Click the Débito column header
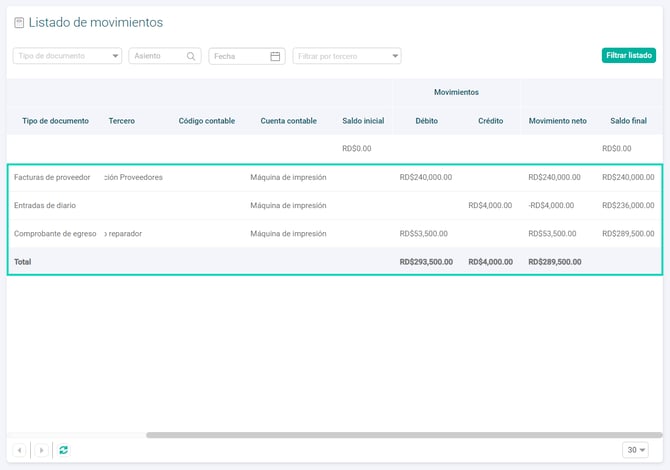The width and height of the screenshot is (670, 470). click(x=426, y=121)
